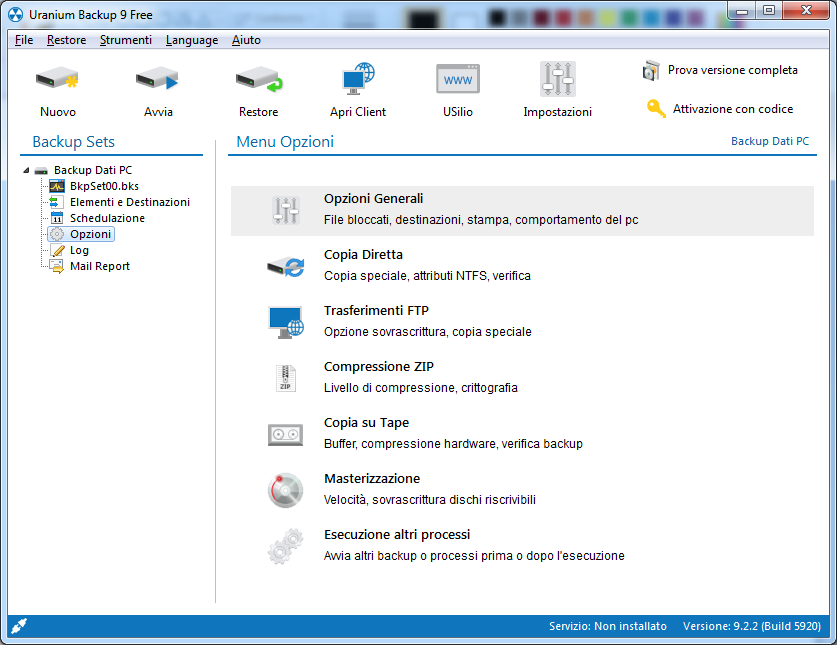Click the Prova versione completa box icon
The width and height of the screenshot is (837, 645).
651,70
